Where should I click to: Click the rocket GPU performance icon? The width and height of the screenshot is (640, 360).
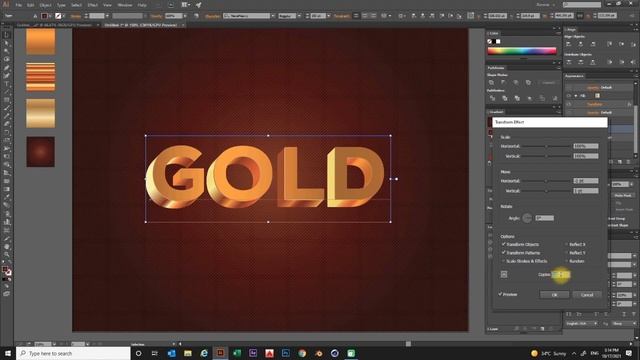pos(198,5)
